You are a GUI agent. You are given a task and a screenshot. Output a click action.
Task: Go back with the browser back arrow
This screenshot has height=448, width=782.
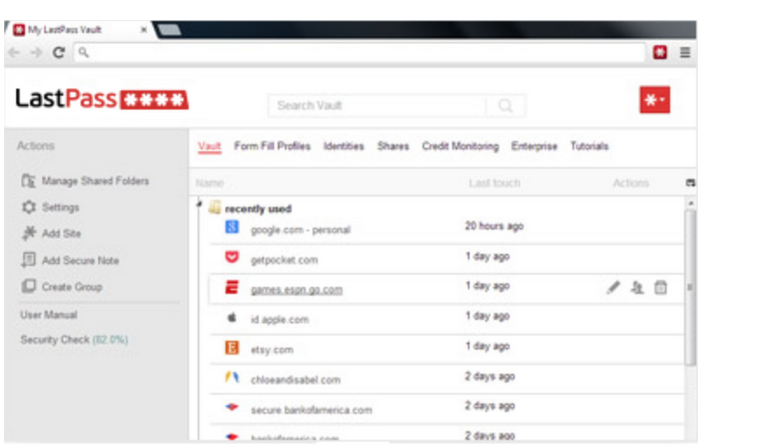[14, 52]
